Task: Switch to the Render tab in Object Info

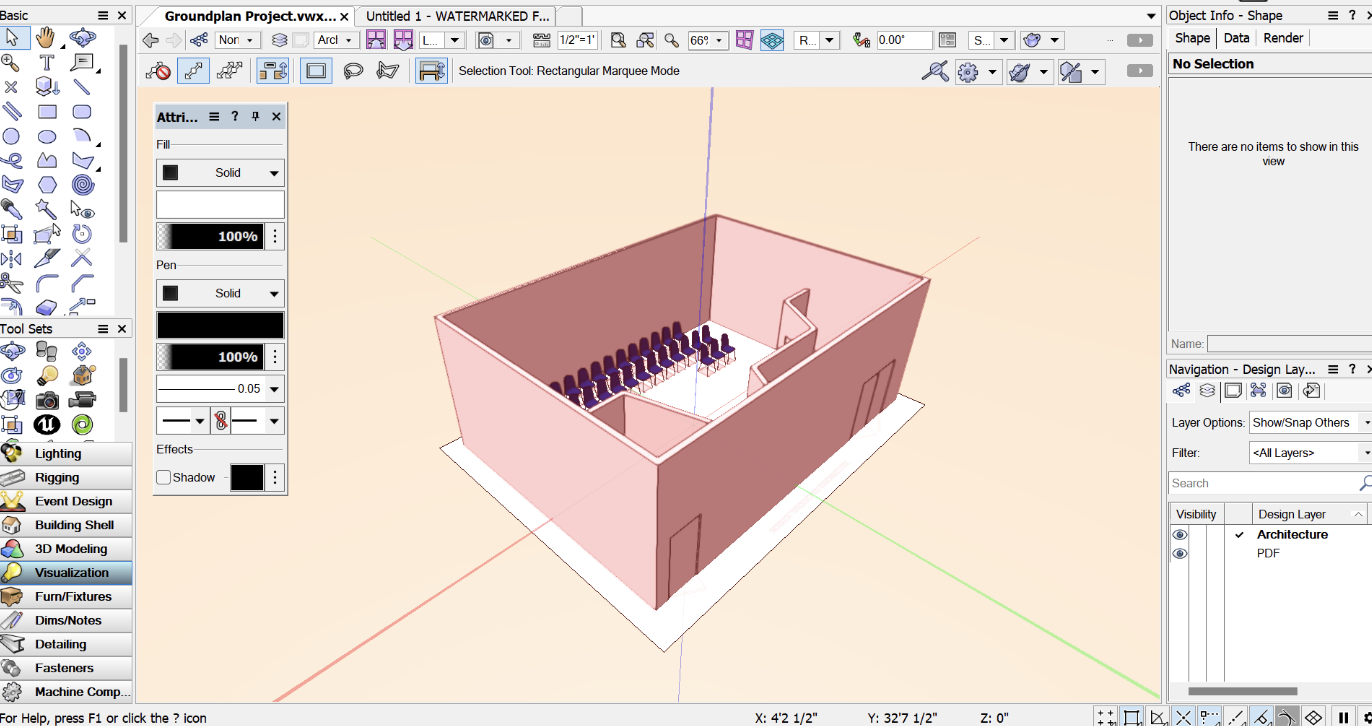Action: click(x=1283, y=37)
